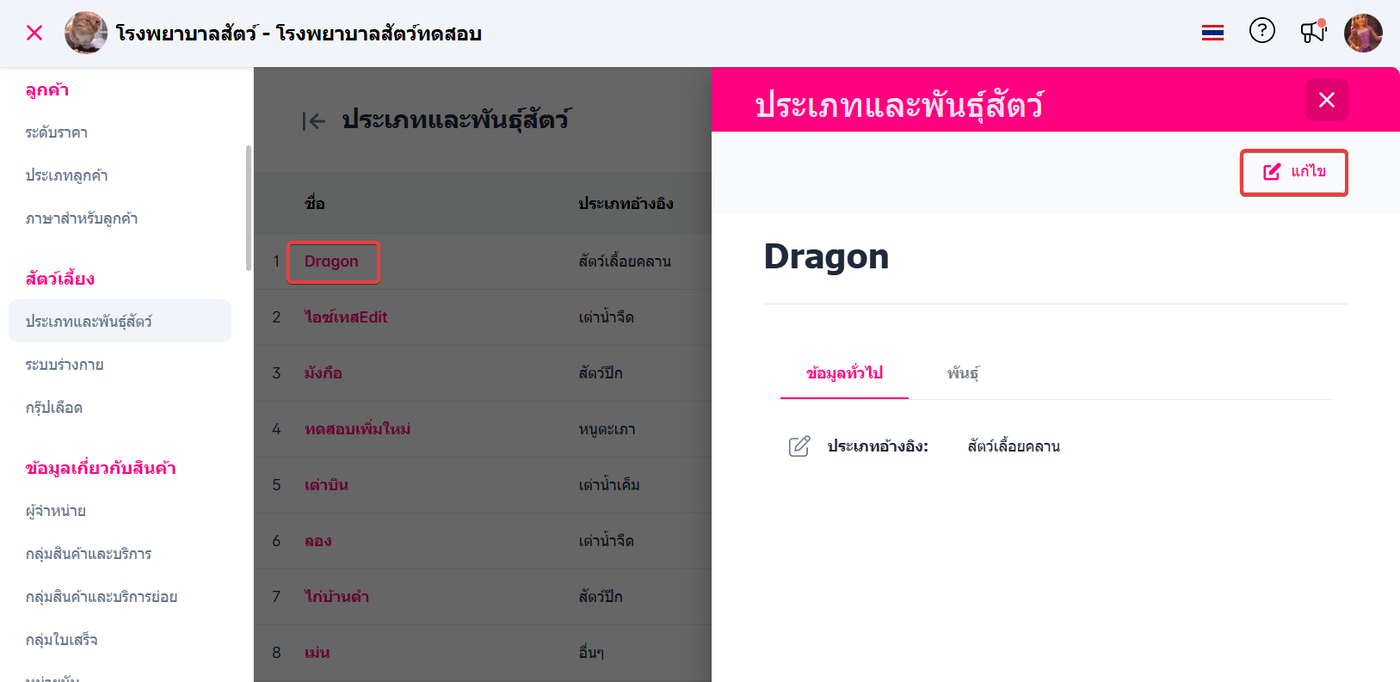Open กลุ่มสินค้าและบริการ in the sidebar
1400x682 pixels.
(x=89, y=553)
